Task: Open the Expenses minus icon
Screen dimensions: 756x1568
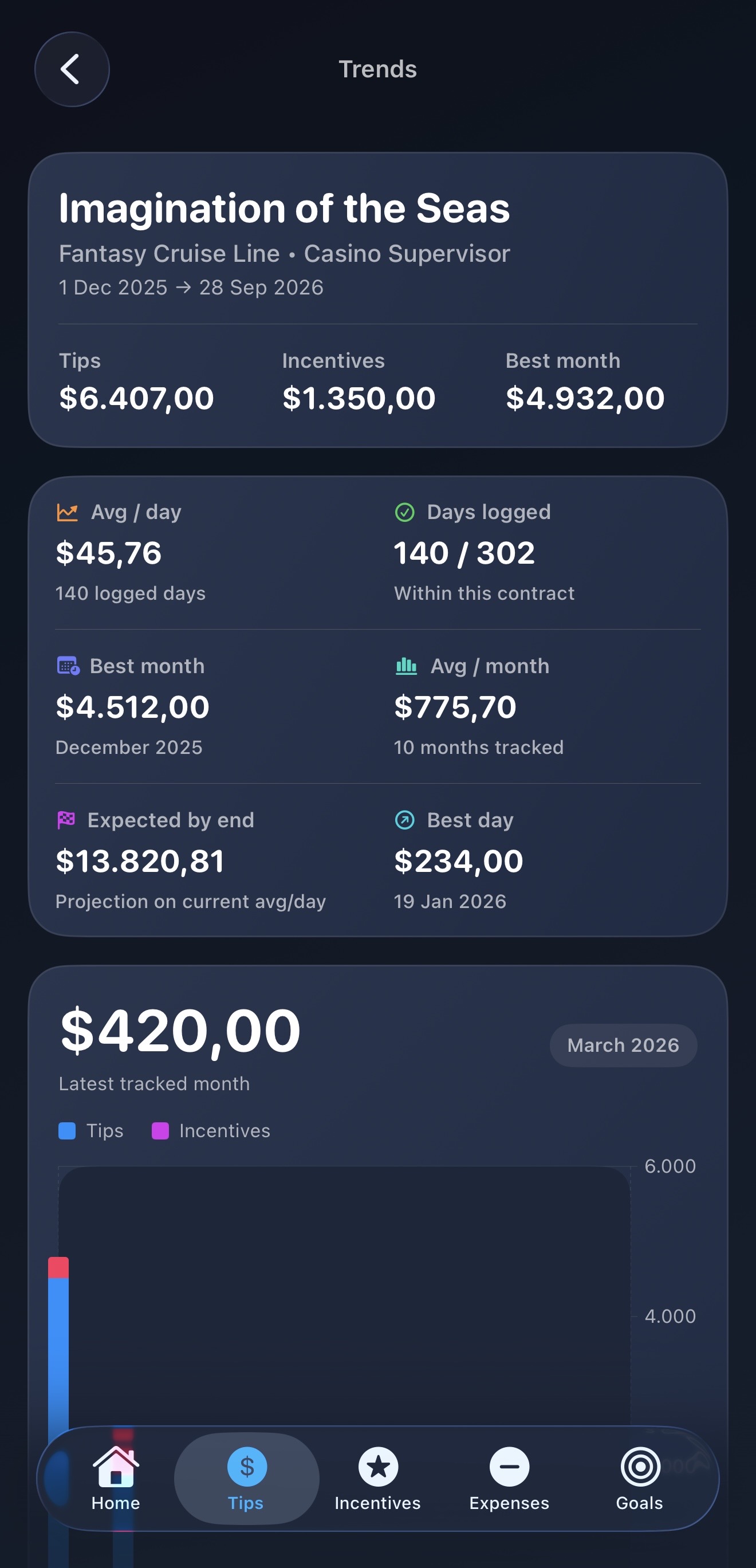Action: pos(510,1467)
